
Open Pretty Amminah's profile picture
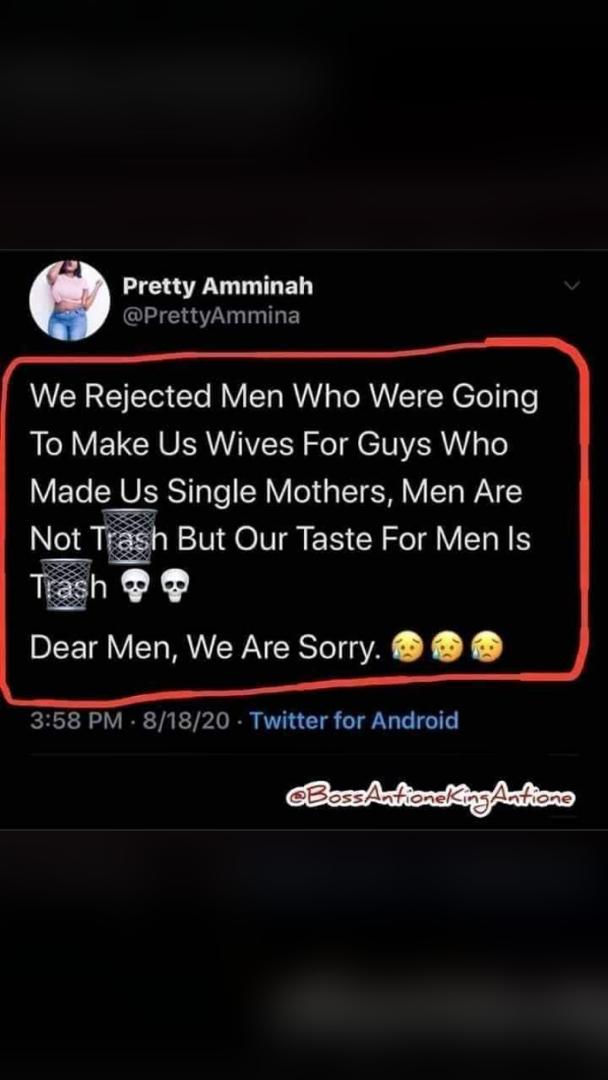pos(70,301)
